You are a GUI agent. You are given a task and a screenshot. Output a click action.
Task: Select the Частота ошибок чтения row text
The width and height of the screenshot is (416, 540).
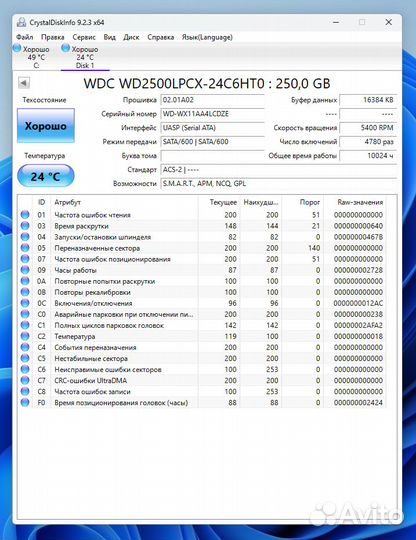92,215
